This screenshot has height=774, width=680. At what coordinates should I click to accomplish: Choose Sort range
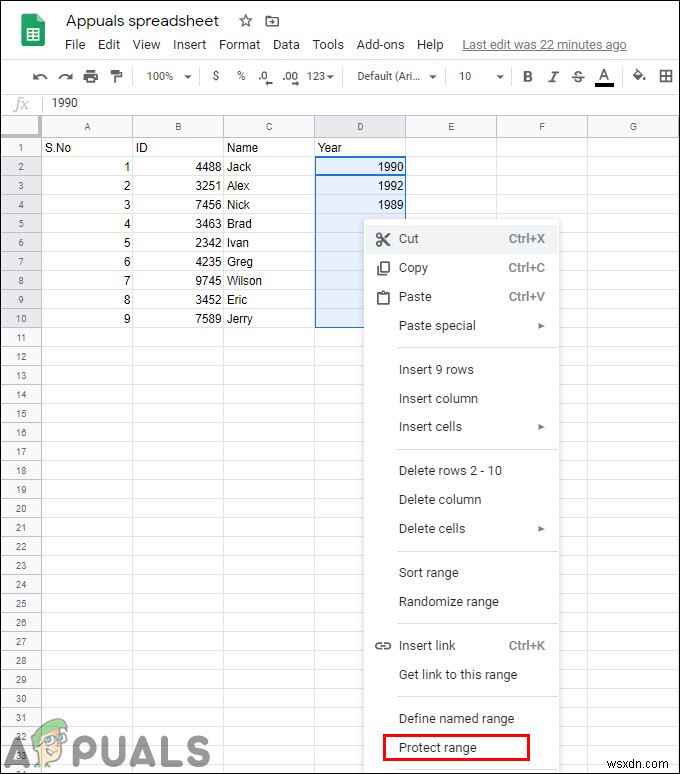click(461, 573)
